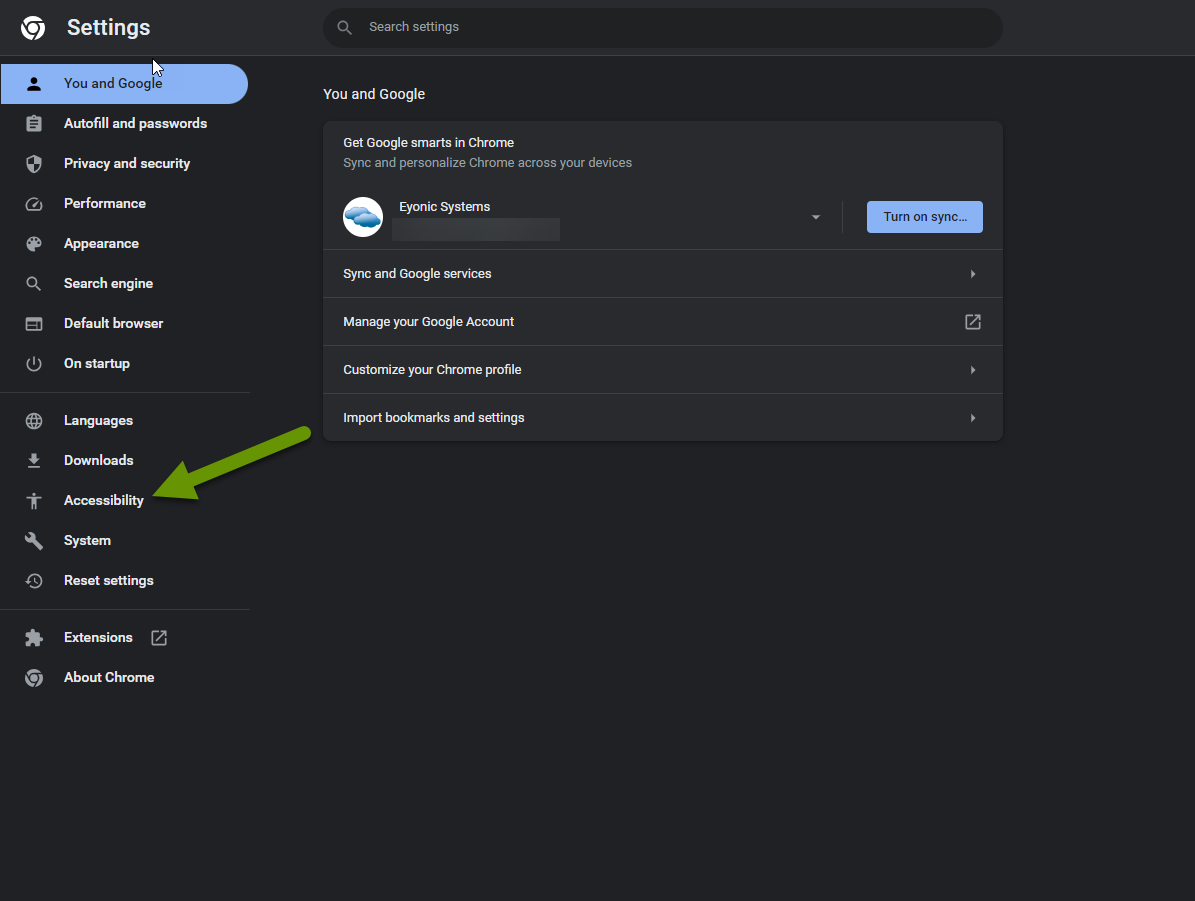Click the Languages globe icon
Screen dimensions: 1195x901
tap(34, 421)
